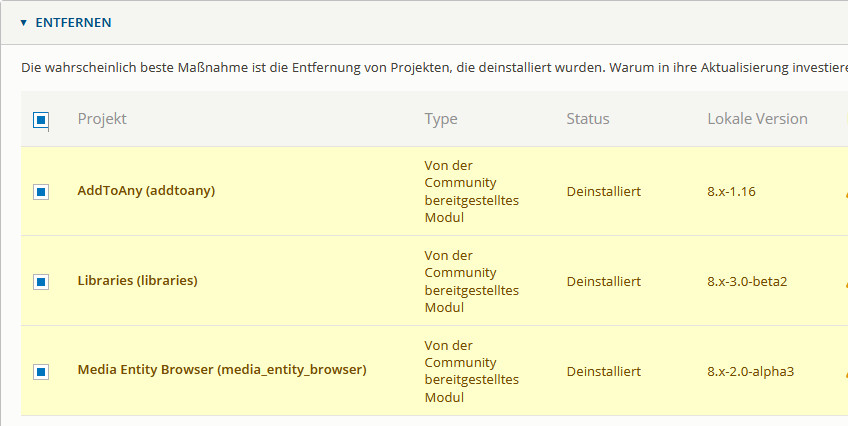848x426 pixels.
Task: Click version 8.x-2.0-alpha3 cell
Action: coord(750,371)
